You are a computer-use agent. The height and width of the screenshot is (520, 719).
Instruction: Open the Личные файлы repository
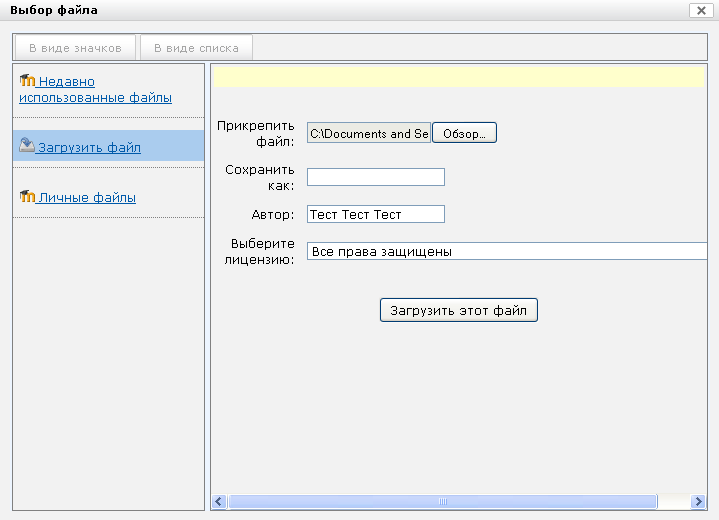87,198
